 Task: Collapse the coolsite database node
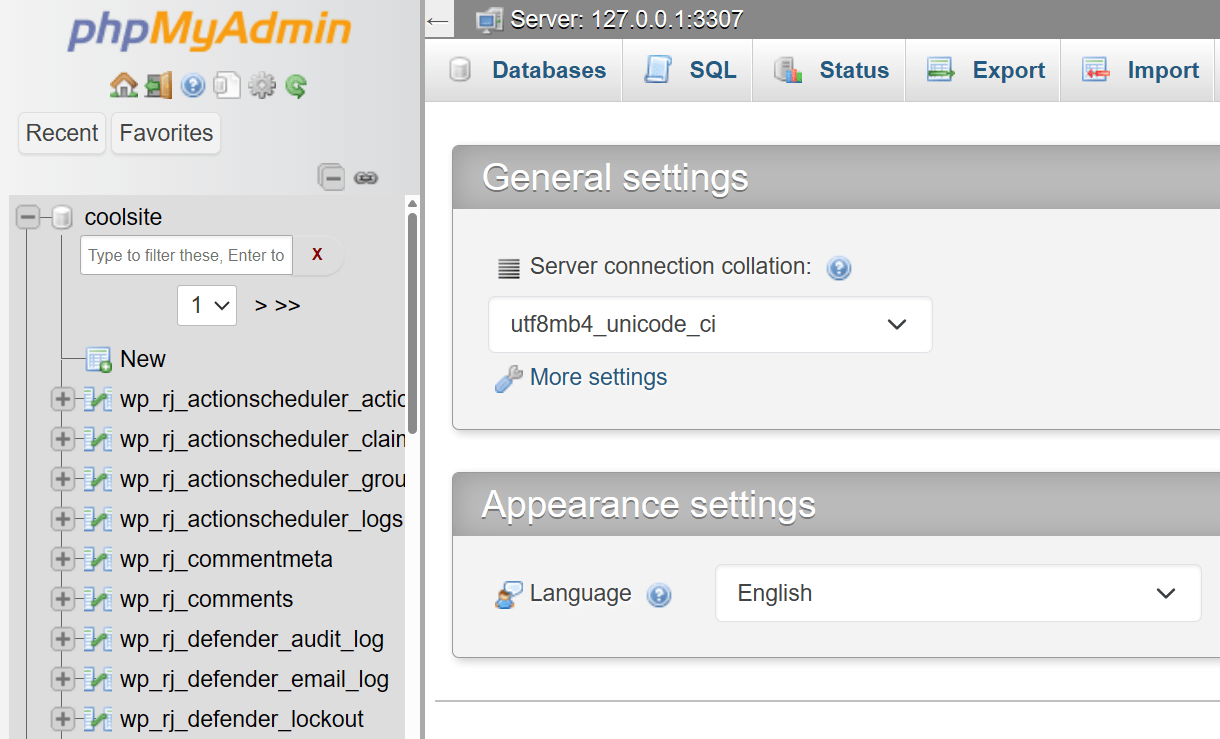coord(28,217)
